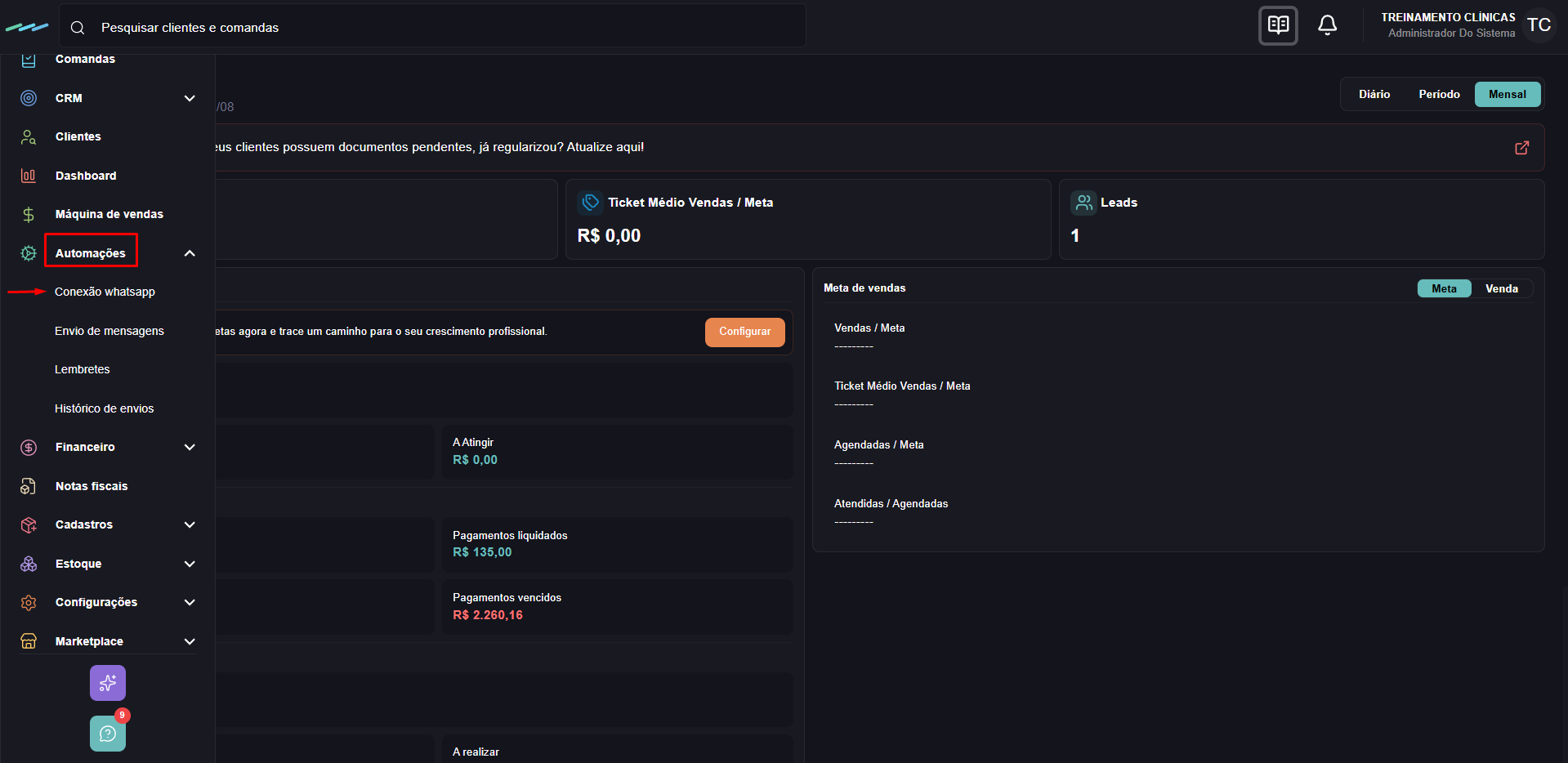Click the Dashboard chart icon
1568x763 pixels.
(x=29, y=176)
